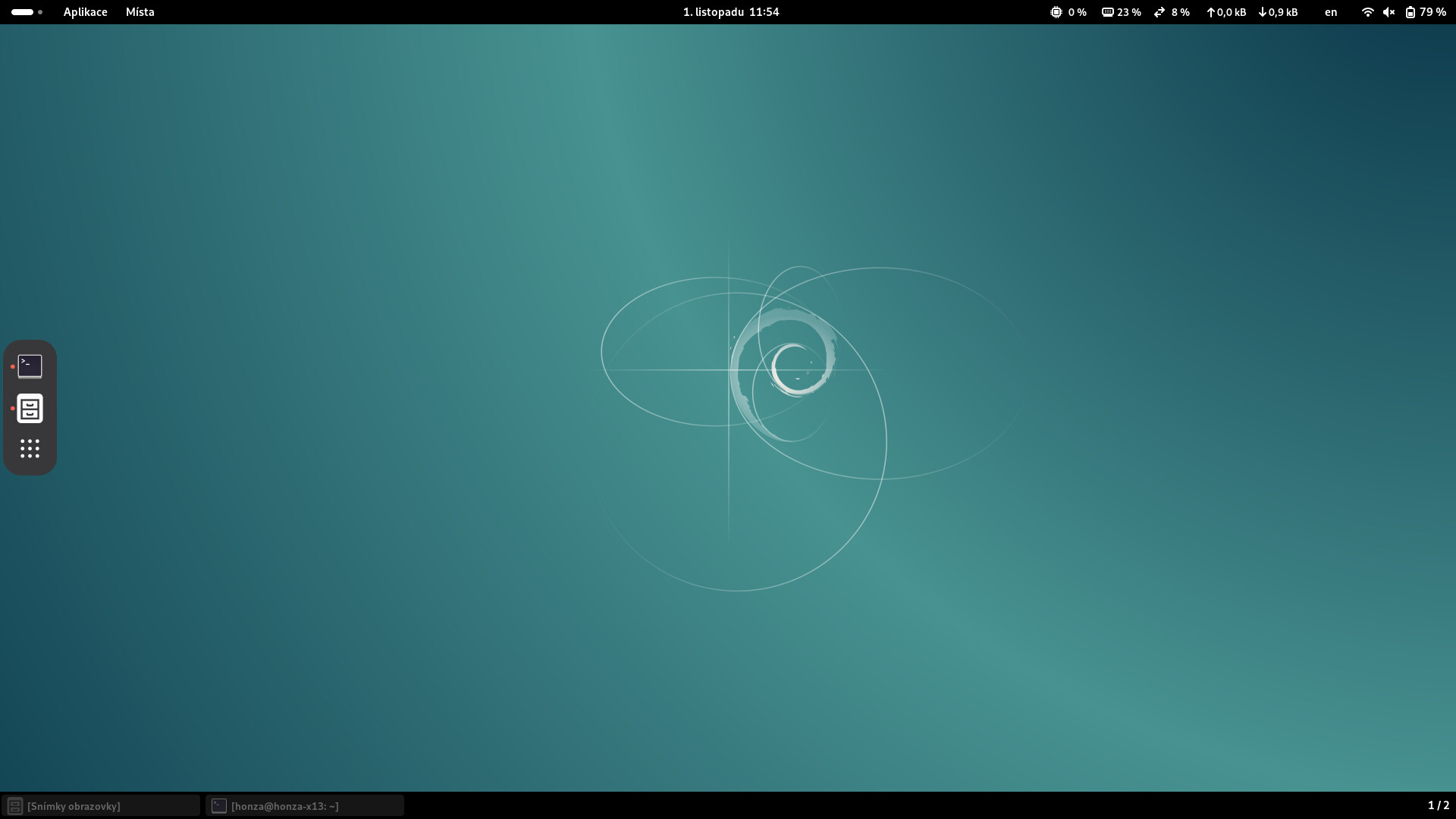Switch to Snímky obrazovky window in taskbar
Image resolution: width=1456 pixels, height=819 pixels.
tap(101, 805)
